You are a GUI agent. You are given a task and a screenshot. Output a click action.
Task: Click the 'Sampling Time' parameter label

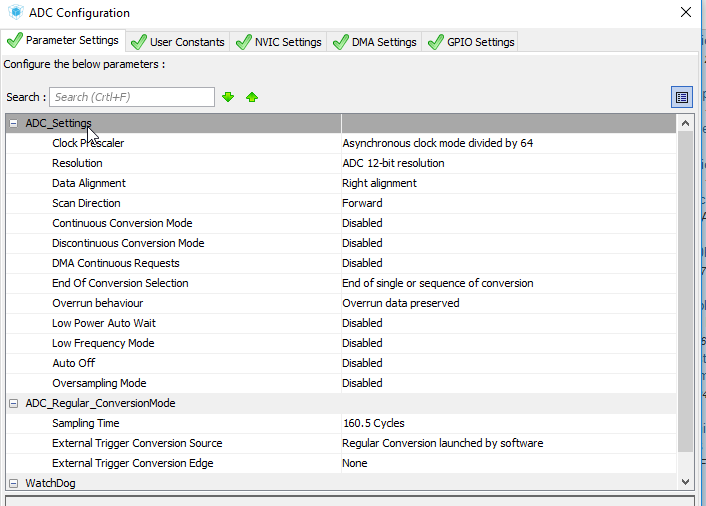coord(86,423)
